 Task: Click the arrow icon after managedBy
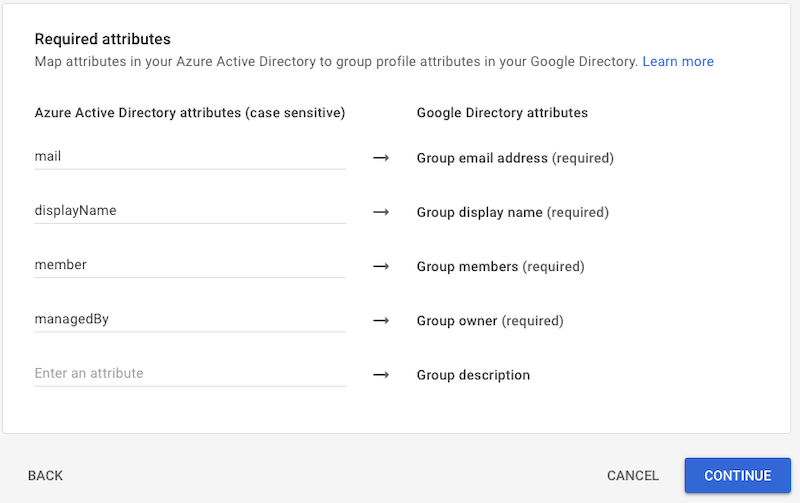tap(380, 321)
